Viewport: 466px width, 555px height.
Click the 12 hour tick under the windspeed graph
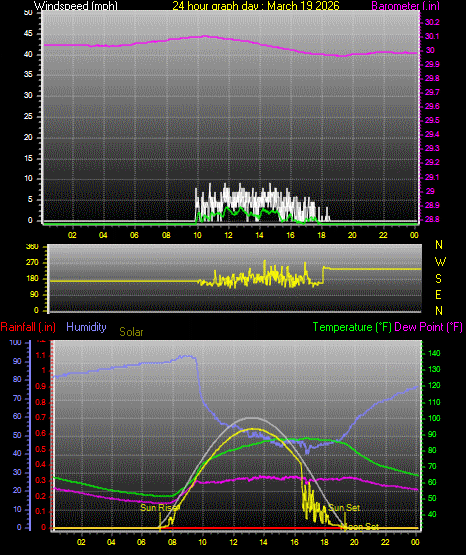pos(228,235)
